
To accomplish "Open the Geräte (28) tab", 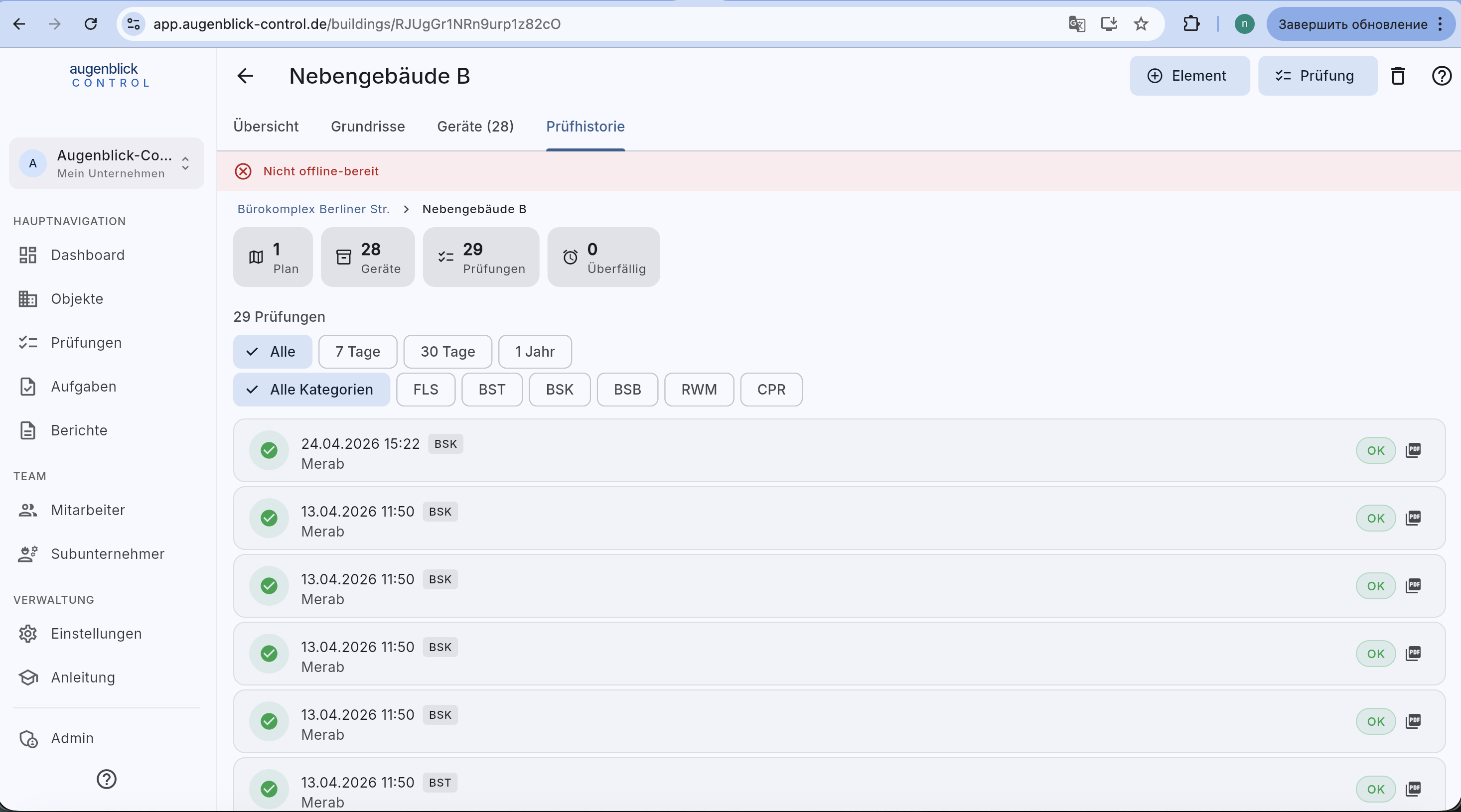I will (475, 126).
